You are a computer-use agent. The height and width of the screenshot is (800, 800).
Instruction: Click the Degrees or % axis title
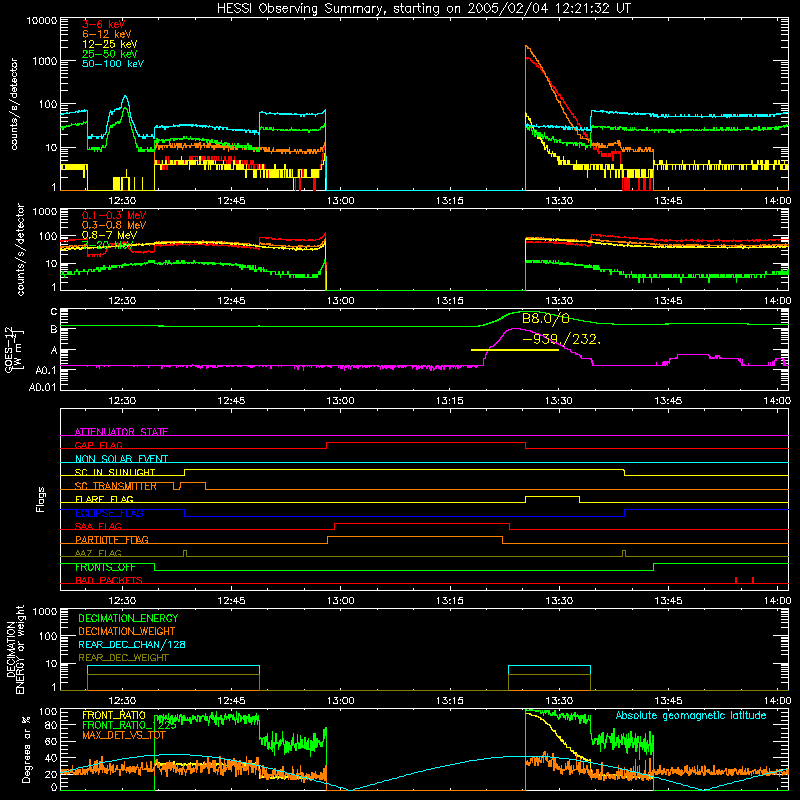click(x=26, y=749)
